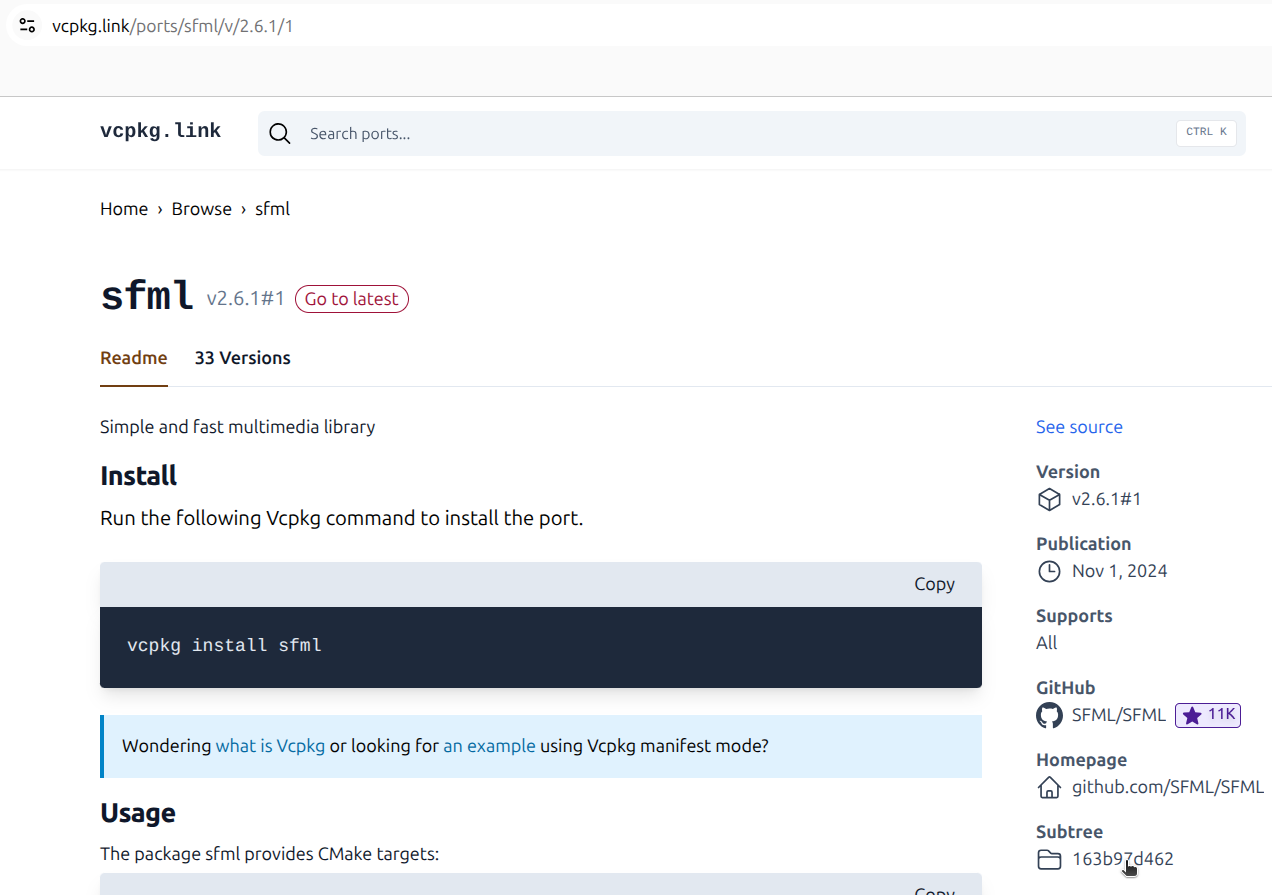Click the v2.6.1#1 text under Version
The width and height of the screenshot is (1272, 895).
1106,499
